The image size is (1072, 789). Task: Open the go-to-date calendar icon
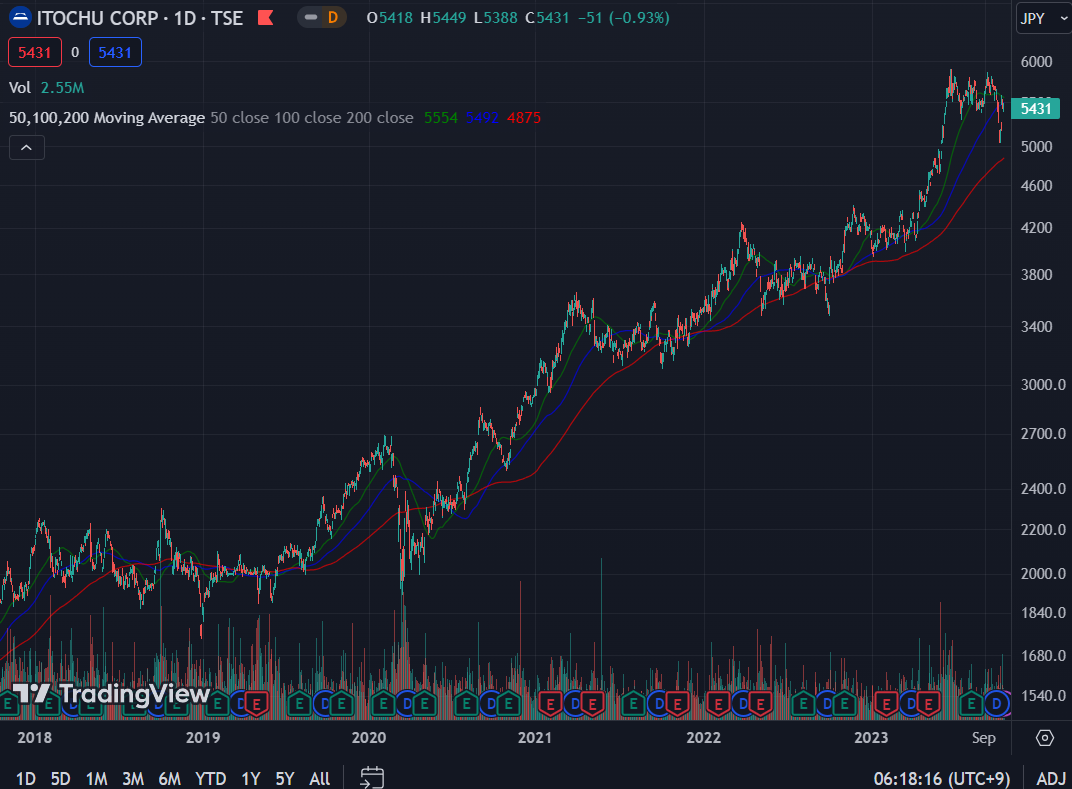coord(372,777)
